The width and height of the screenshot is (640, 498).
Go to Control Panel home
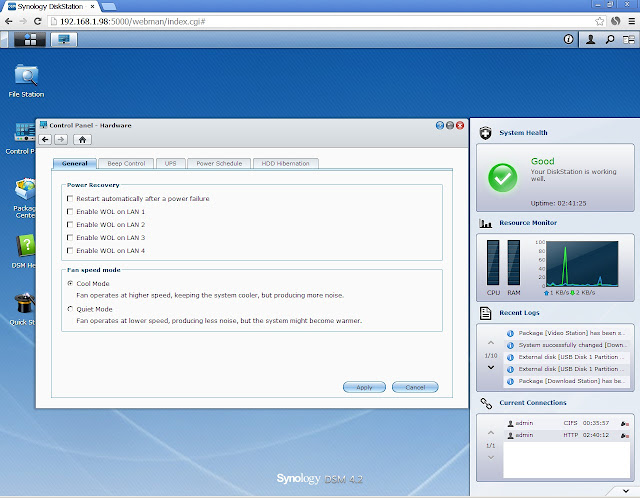[x=82, y=140]
